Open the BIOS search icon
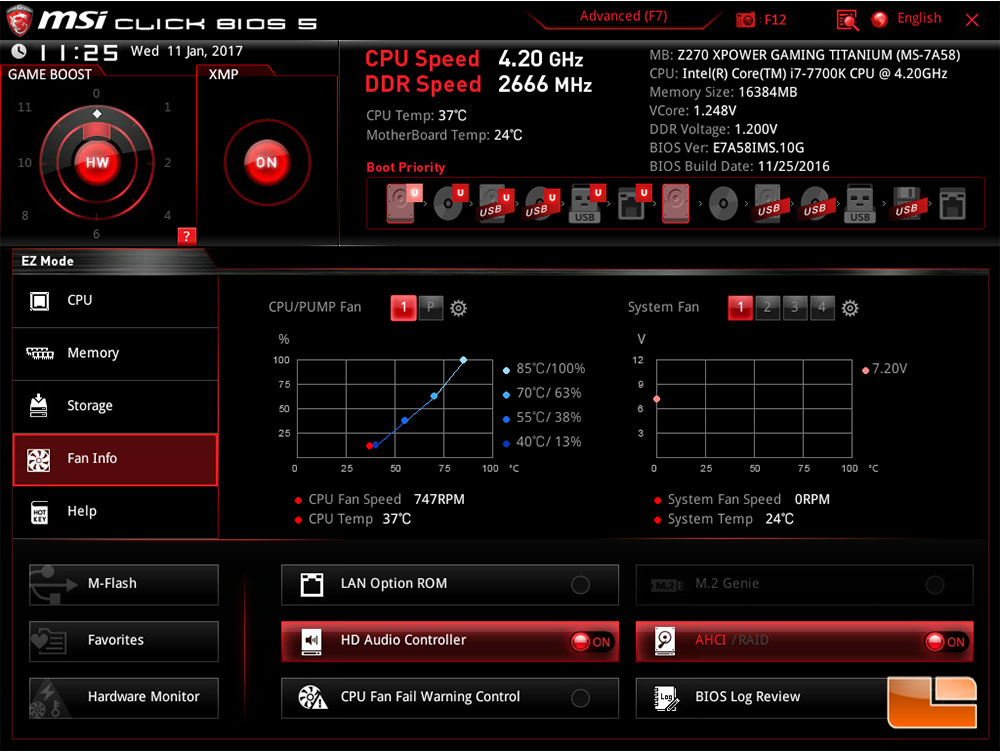 pyautogui.click(x=848, y=20)
